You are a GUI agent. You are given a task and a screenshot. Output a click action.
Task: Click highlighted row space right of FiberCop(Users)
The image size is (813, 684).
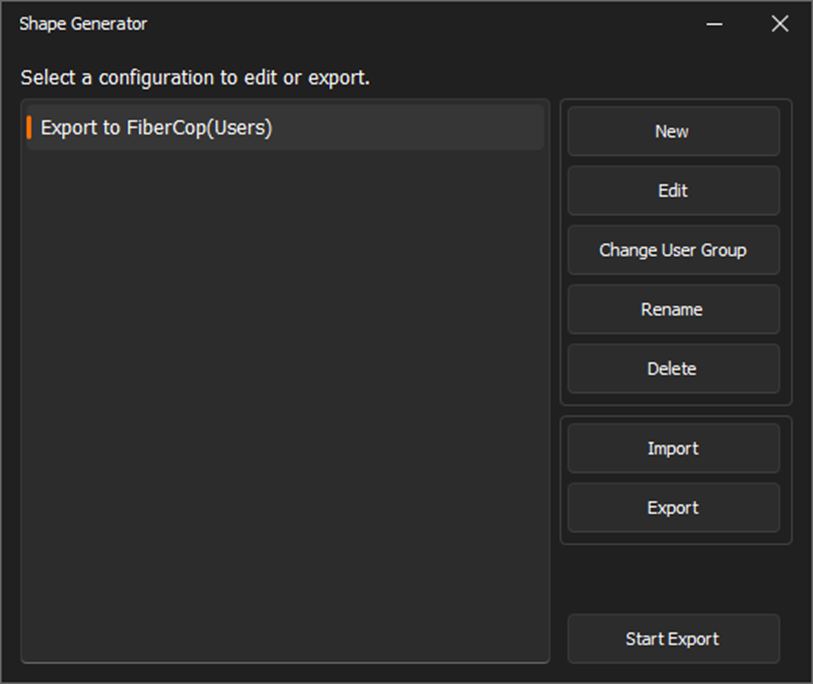point(407,128)
